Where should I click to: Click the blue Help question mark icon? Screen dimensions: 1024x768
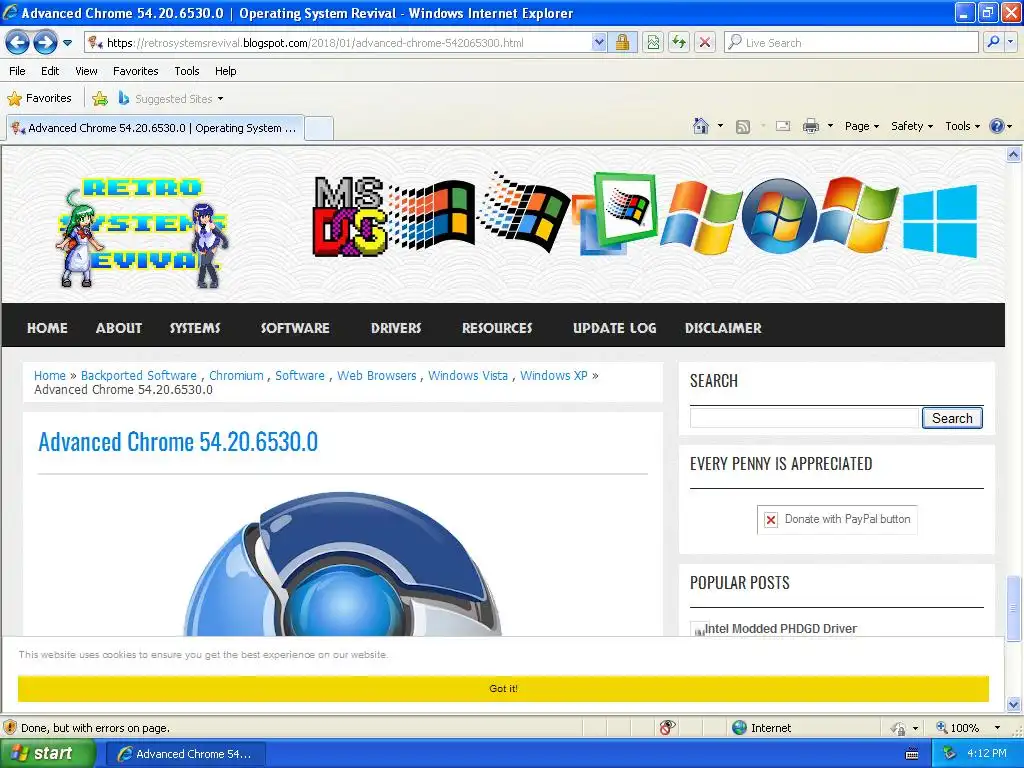coord(997,126)
